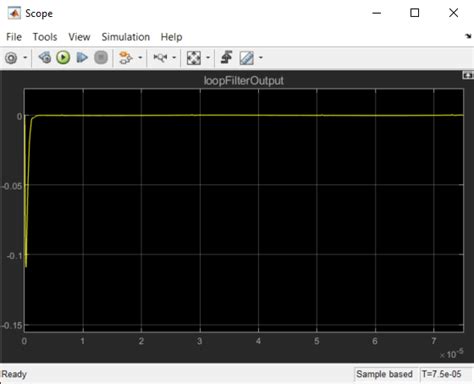
Task: Click the Step Back button
Action: pos(45,58)
